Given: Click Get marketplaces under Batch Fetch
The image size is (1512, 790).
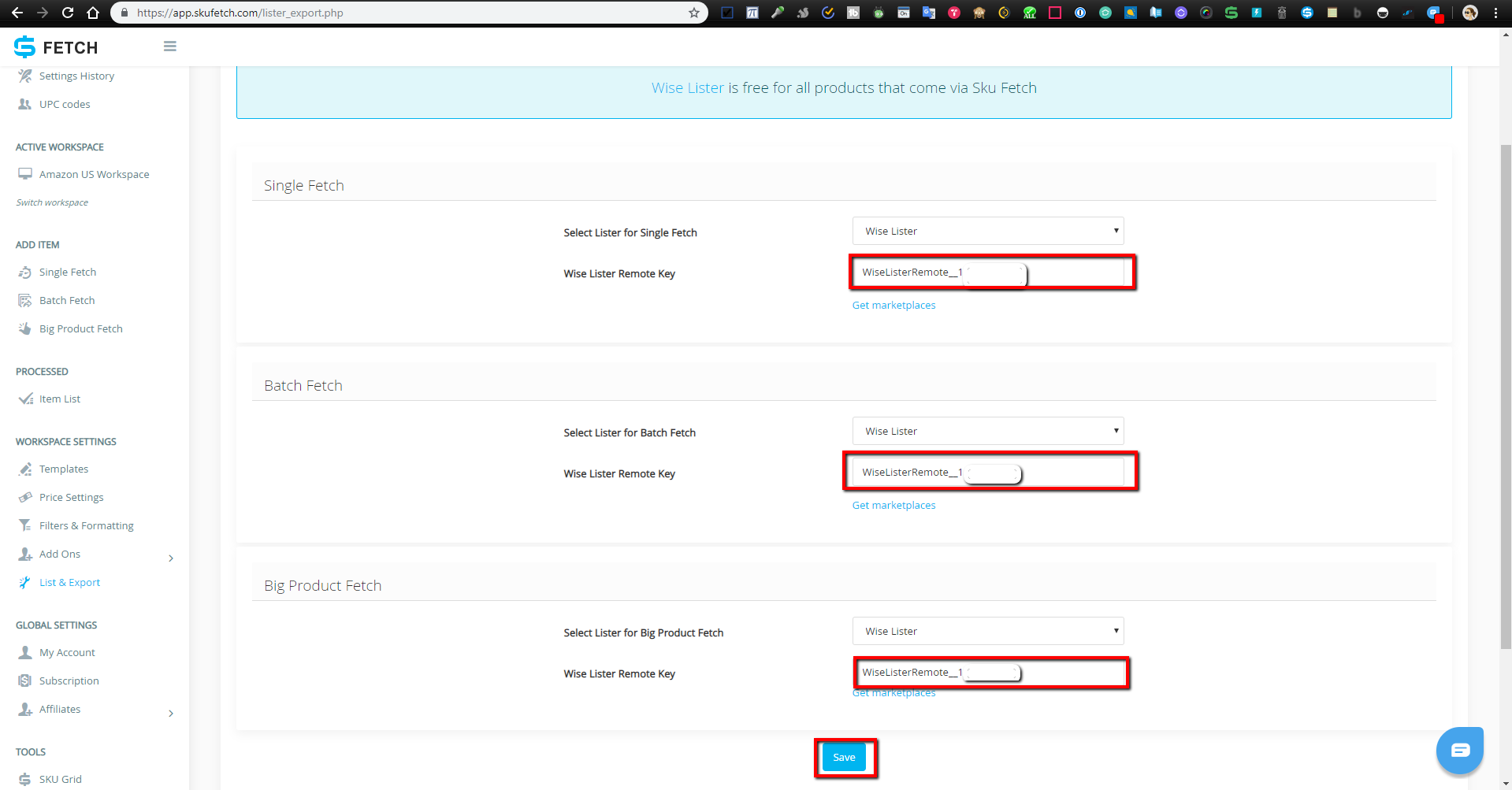Looking at the screenshot, I should tap(893, 505).
